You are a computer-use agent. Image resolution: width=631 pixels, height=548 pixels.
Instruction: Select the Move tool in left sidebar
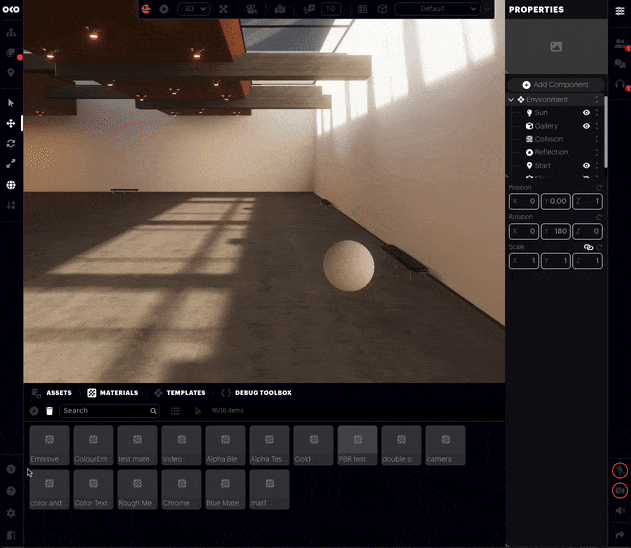click(11, 123)
